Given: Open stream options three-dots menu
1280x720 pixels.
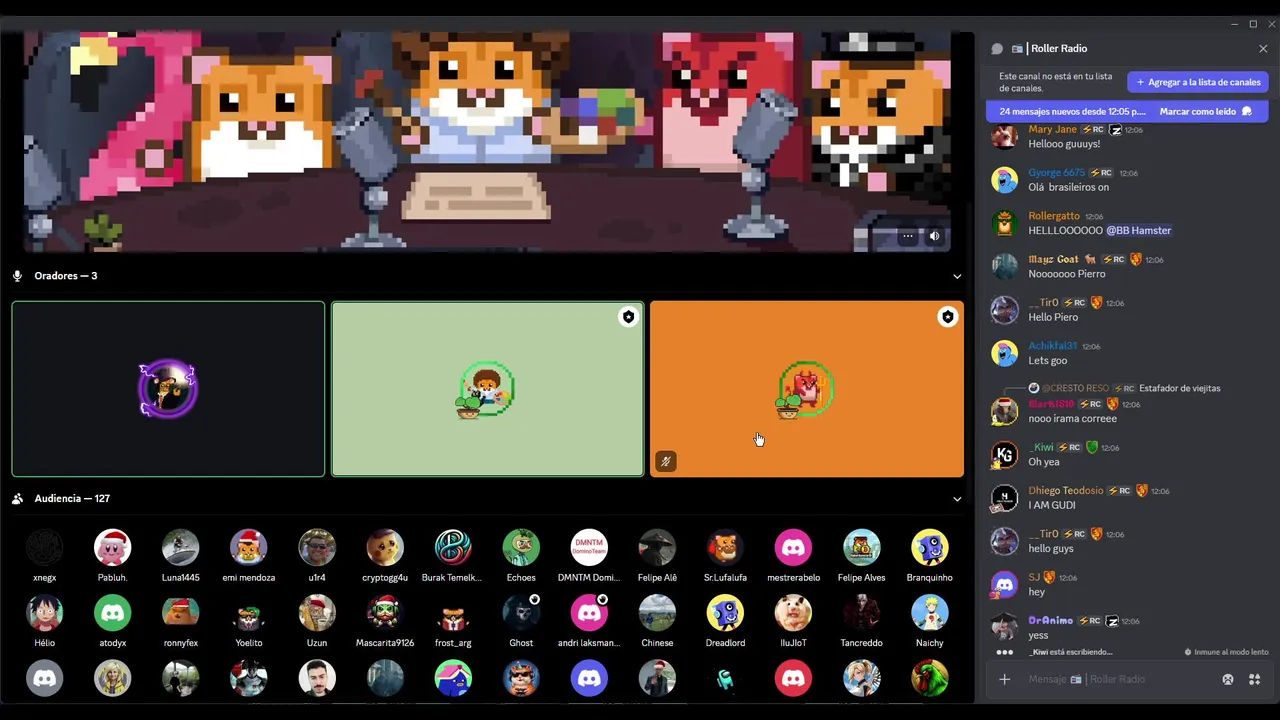Looking at the screenshot, I should [908, 237].
